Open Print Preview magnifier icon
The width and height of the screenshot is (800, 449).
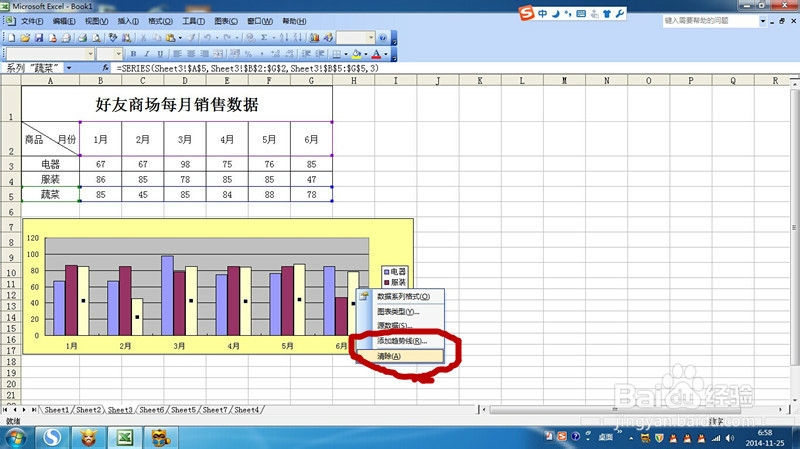click(x=96, y=38)
